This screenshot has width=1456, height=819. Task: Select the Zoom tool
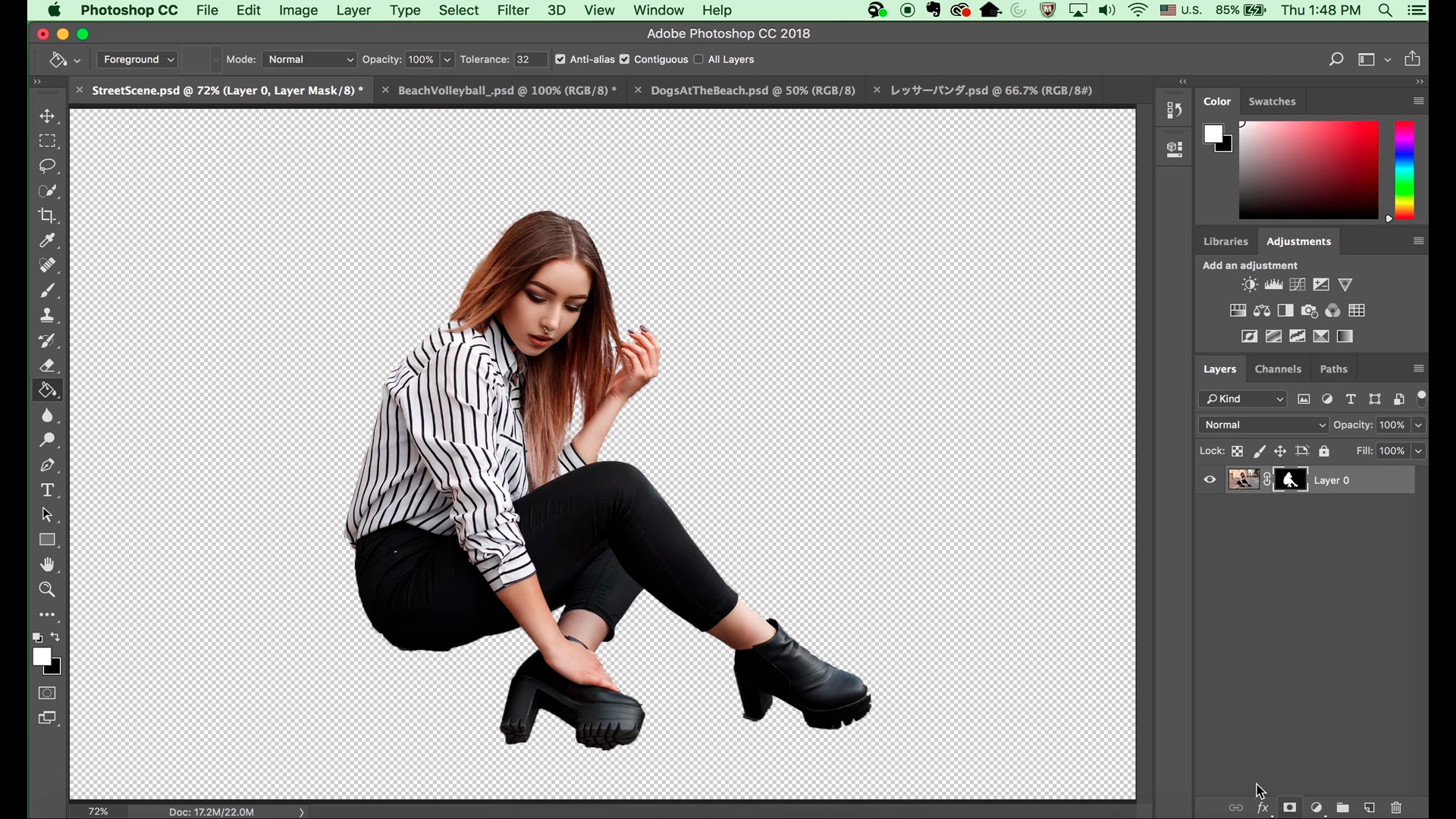pyautogui.click(x=47, y=589)
